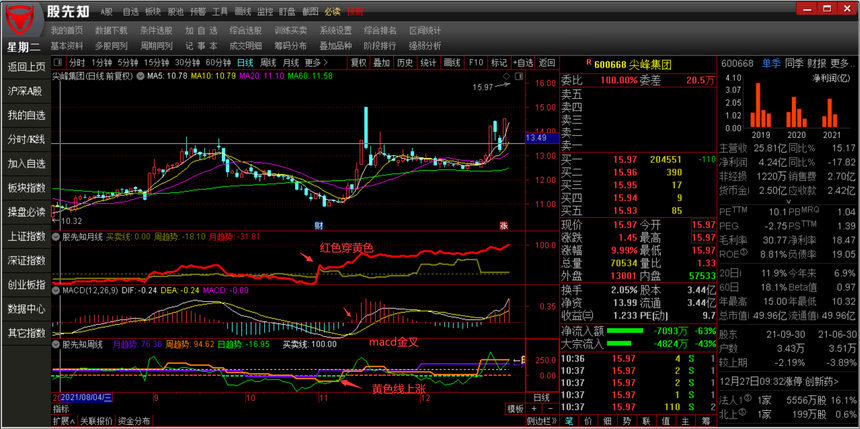Viewport: 860px width, 429px height.
Task: Click the small panel icon beside the diamond
Action: point(517,76)
